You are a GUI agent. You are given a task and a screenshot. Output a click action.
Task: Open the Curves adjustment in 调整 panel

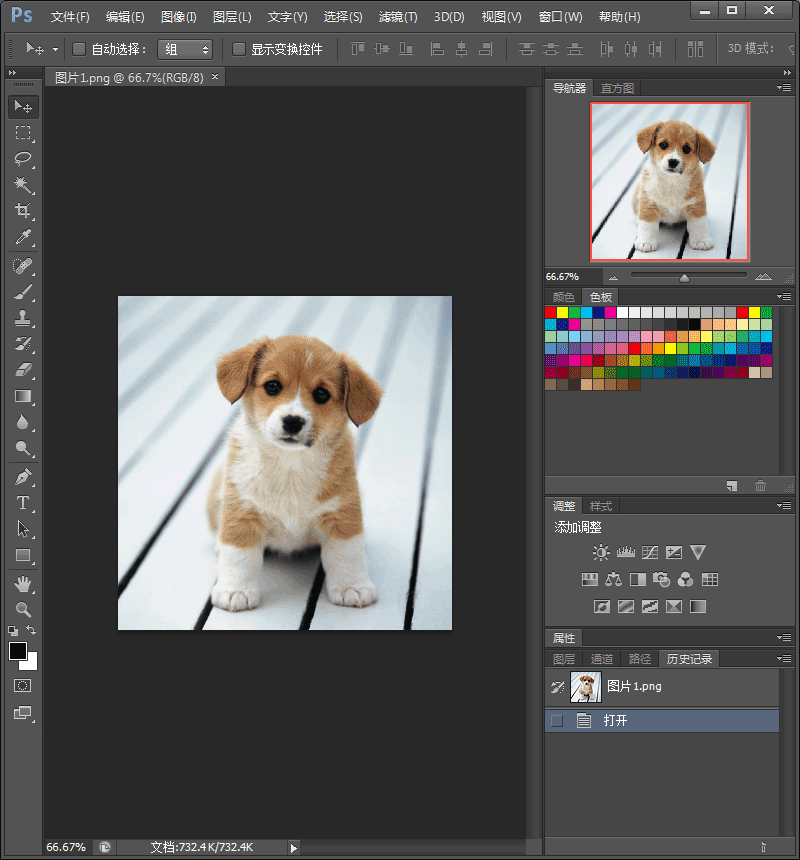(x=650, y=551)
